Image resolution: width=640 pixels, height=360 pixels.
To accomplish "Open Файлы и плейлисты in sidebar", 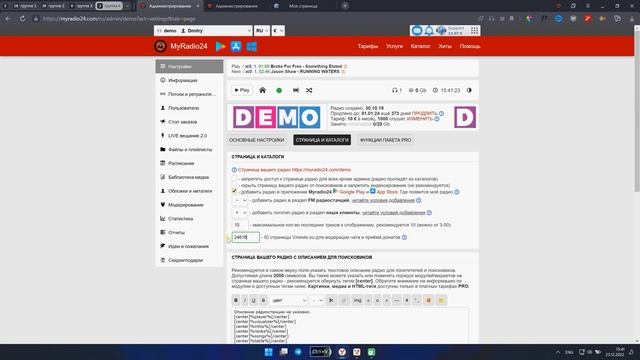I will click(x=189, y=149).
